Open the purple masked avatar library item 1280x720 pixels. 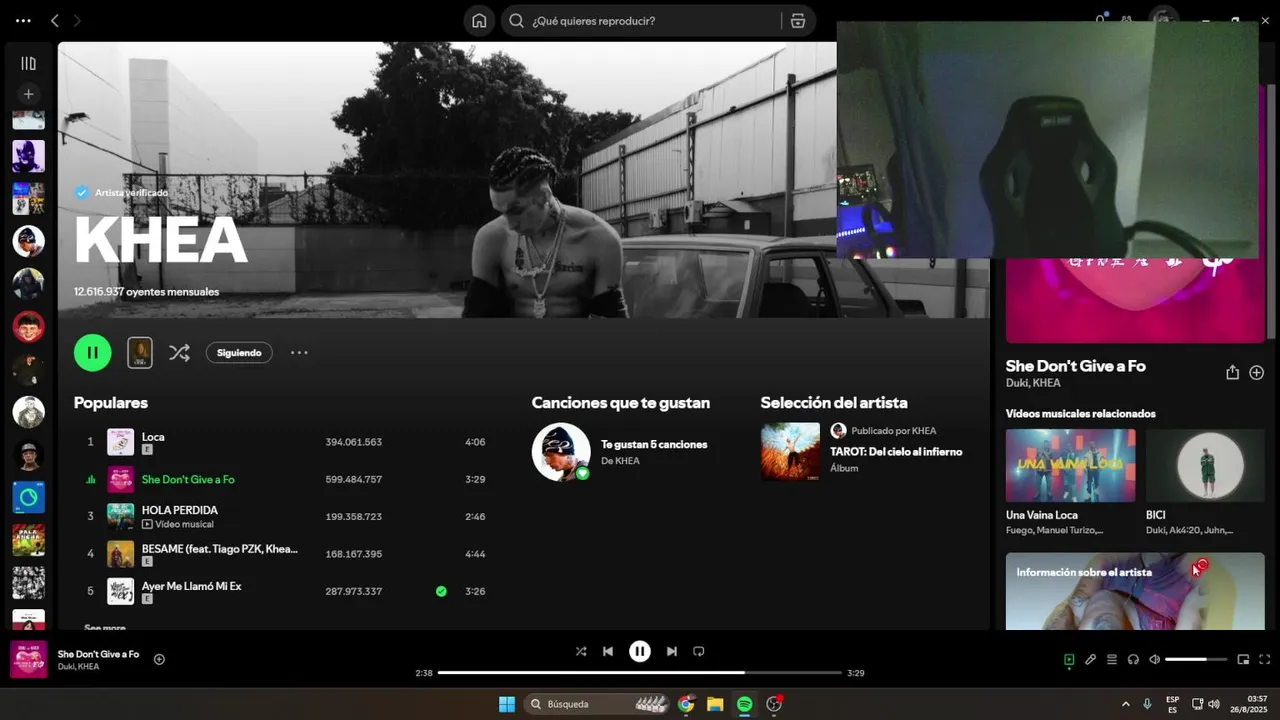28,155
